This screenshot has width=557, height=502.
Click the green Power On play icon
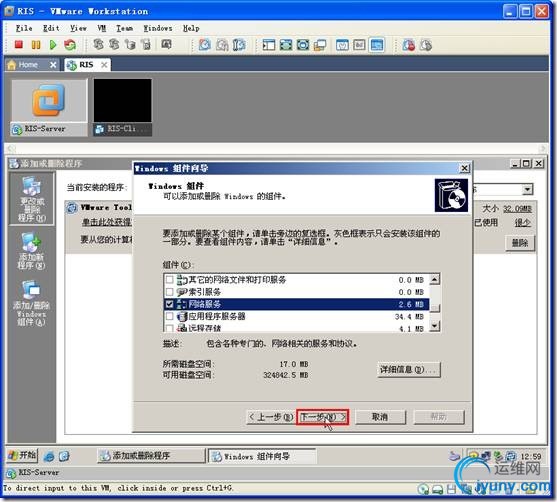(53, 44)
